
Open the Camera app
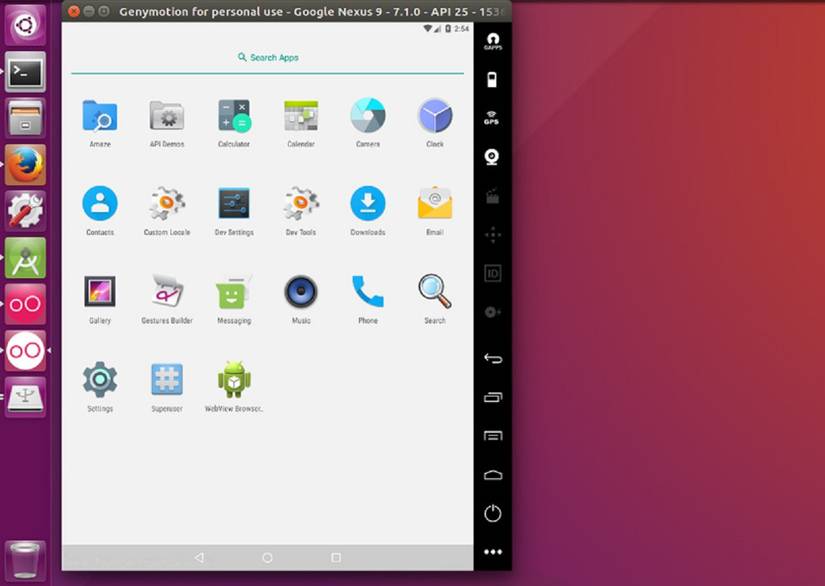(x=367, y=115)
